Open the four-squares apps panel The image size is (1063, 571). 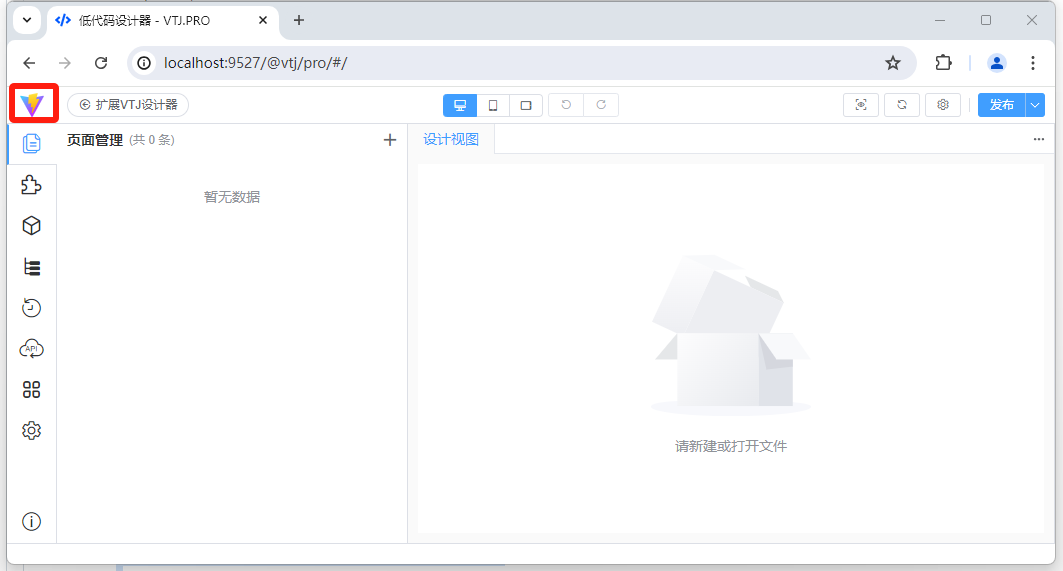[x=32, y=390]
